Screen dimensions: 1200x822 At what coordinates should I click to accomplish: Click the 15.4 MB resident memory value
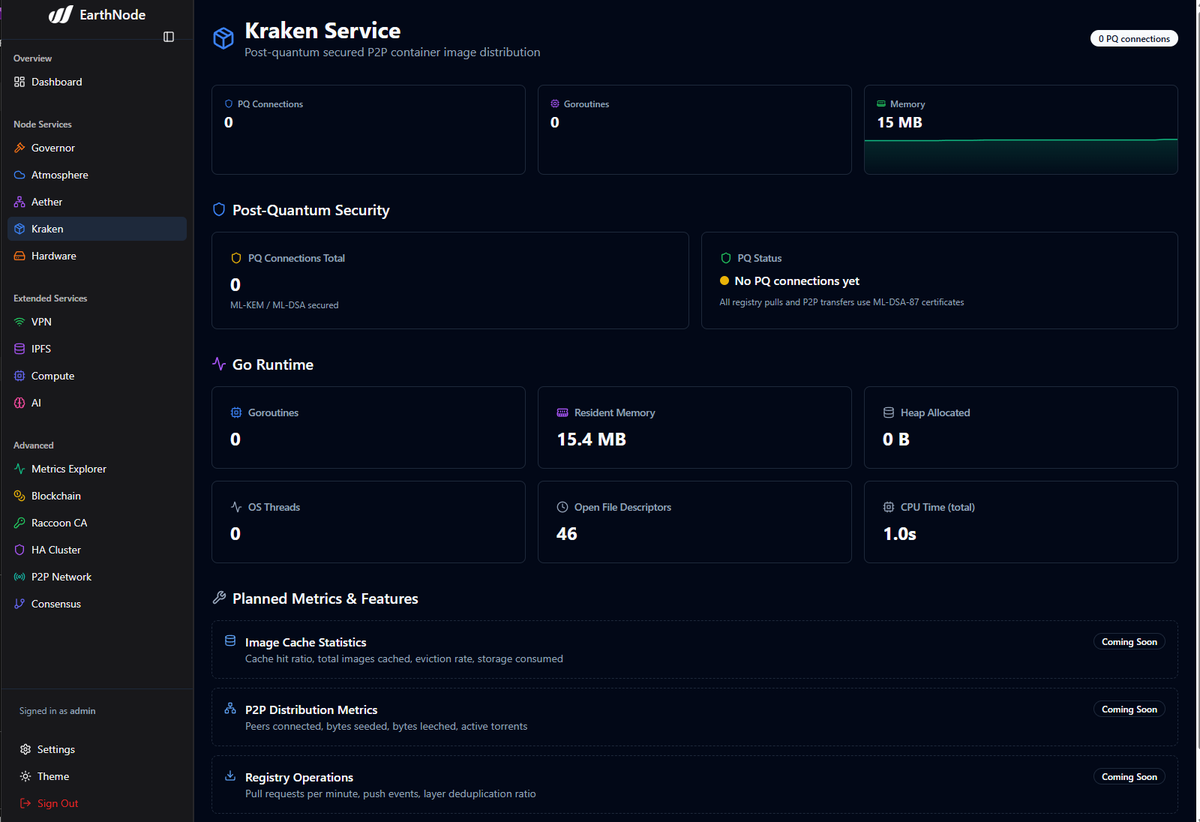[x=591, y=439]
